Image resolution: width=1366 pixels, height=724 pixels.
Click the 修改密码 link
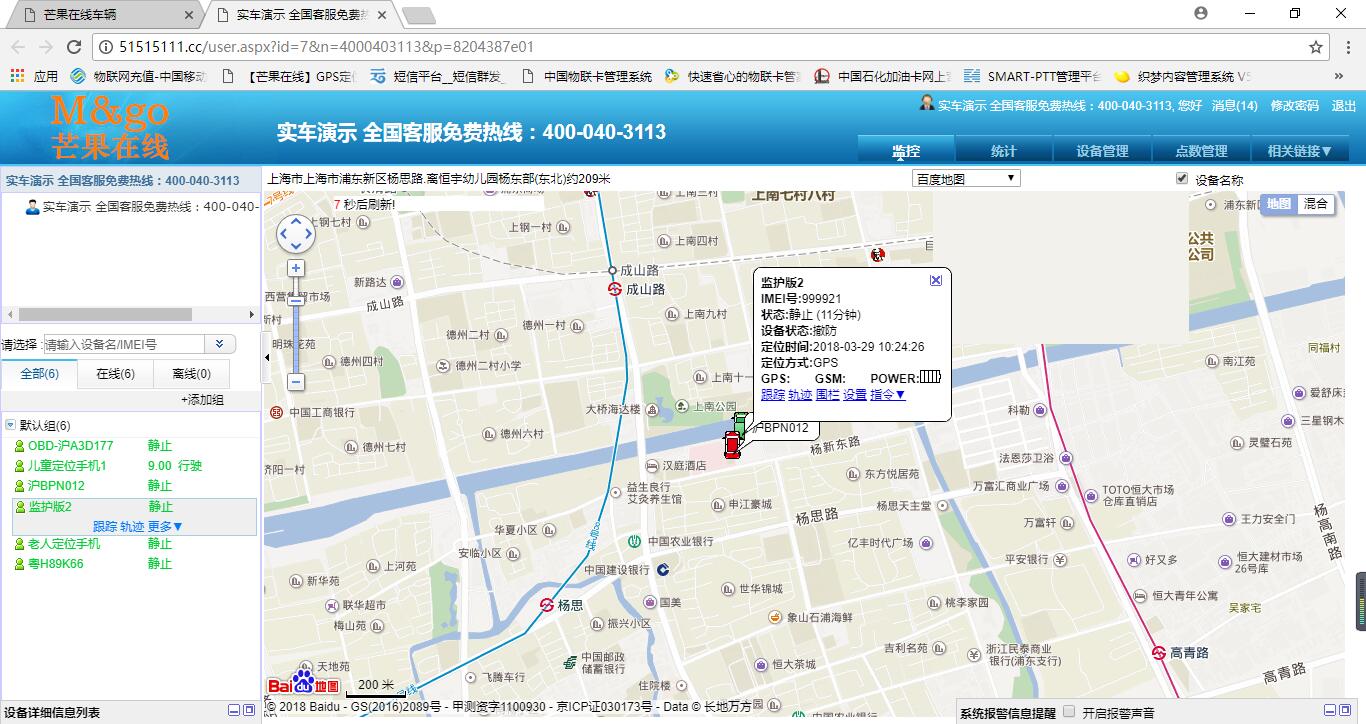(x=1294, y=105)
